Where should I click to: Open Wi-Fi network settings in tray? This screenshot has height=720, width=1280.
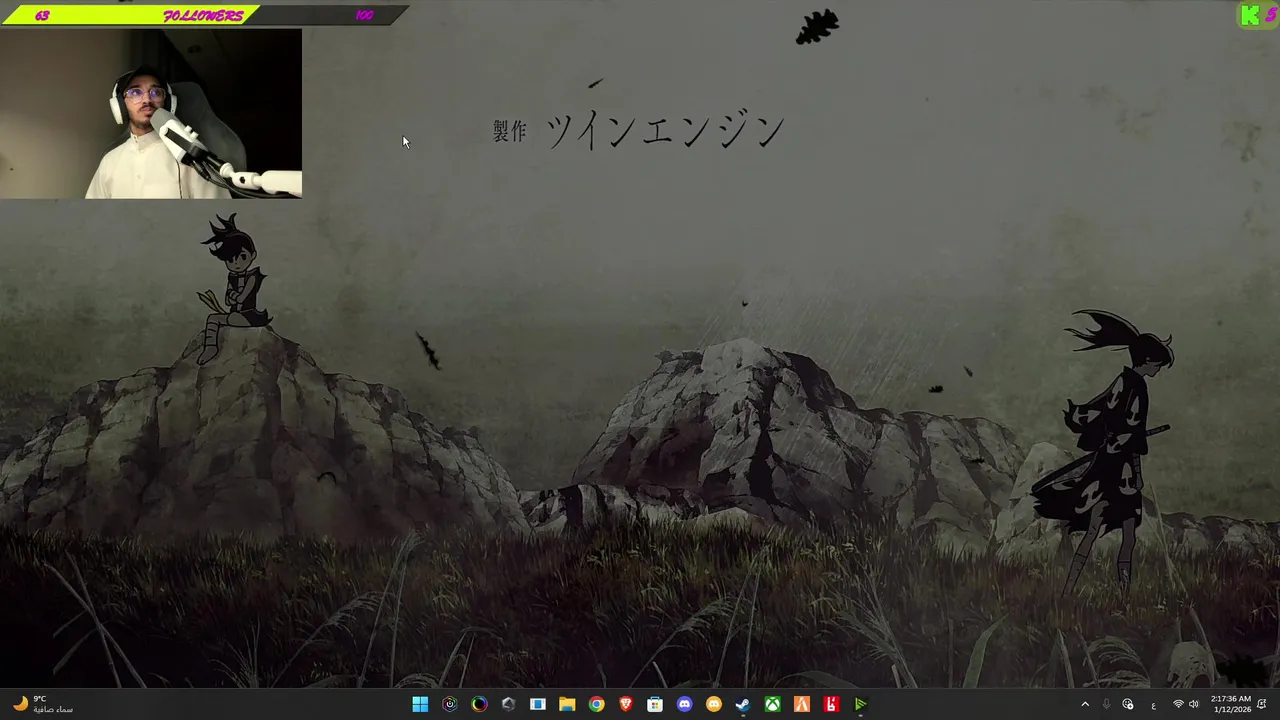(x=1178, y=704)
